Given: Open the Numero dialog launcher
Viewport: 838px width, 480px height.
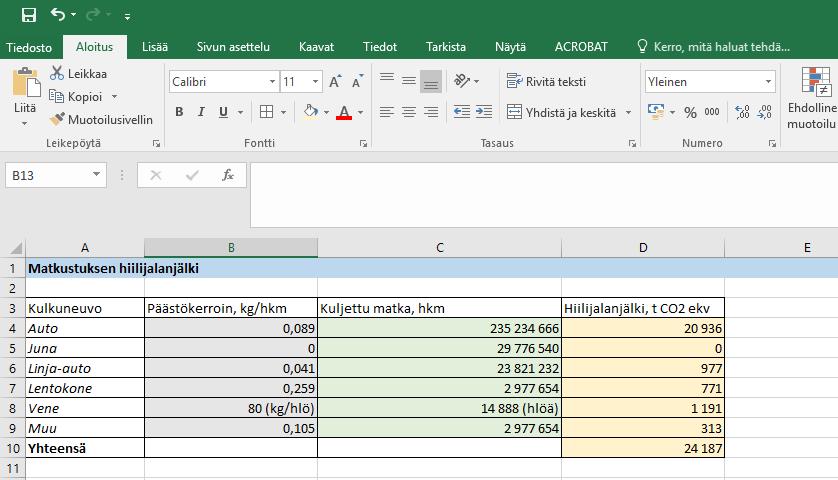Looking at the screenshot, I should (x=772, y=143).
